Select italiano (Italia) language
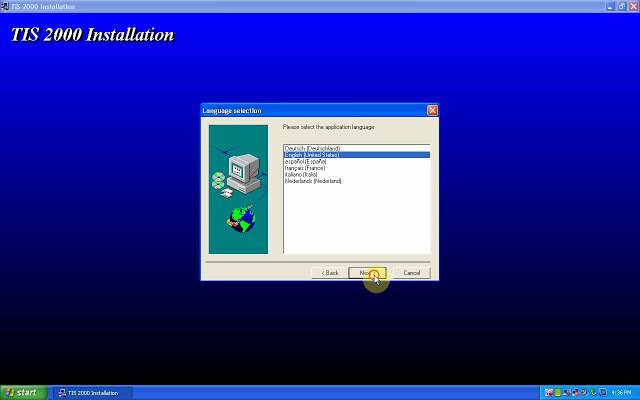Viewport: 640px width, 400px height. coord(356,174)
